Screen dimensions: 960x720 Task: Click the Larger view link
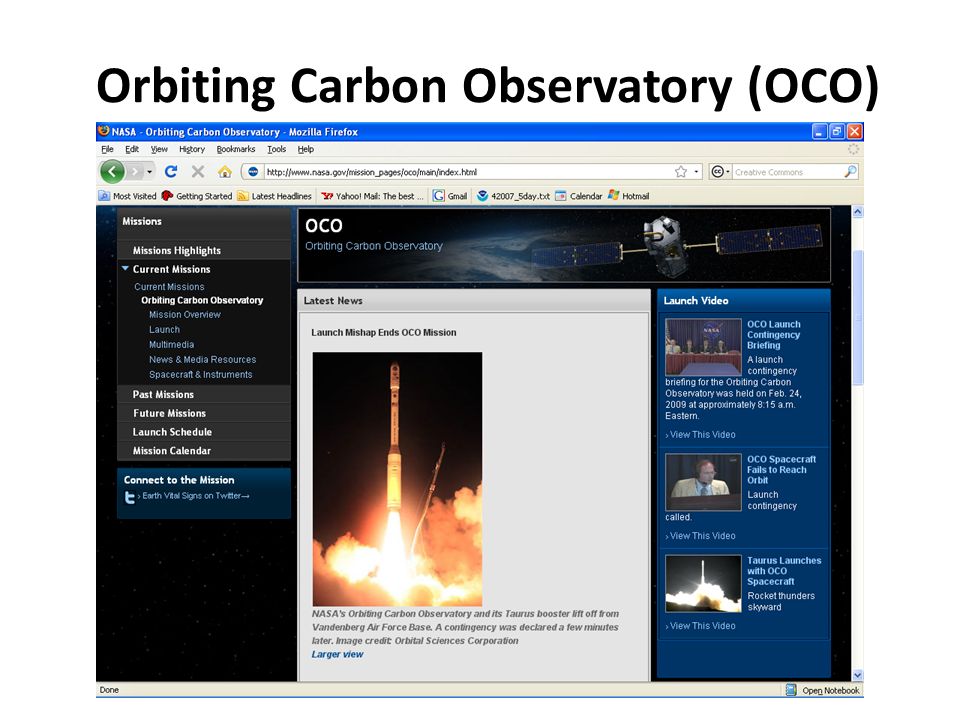337,654
